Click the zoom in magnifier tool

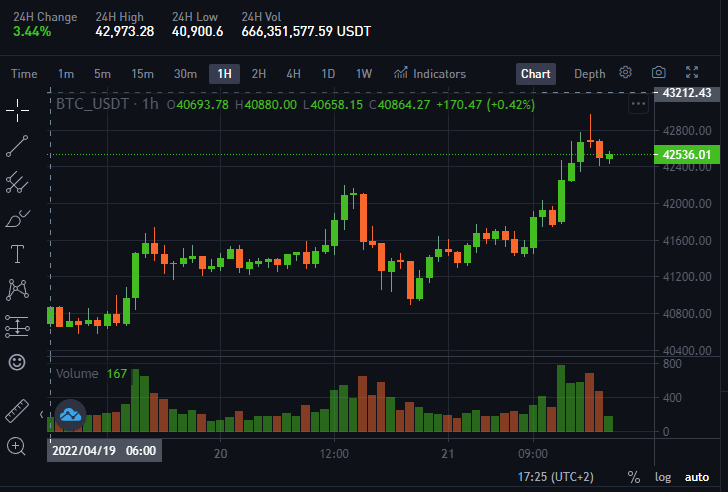[16, 447]
